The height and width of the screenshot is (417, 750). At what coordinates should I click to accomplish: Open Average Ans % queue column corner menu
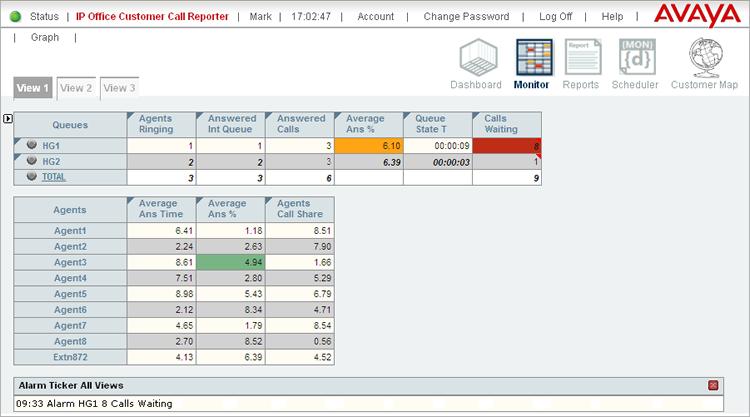click(338, 116)
